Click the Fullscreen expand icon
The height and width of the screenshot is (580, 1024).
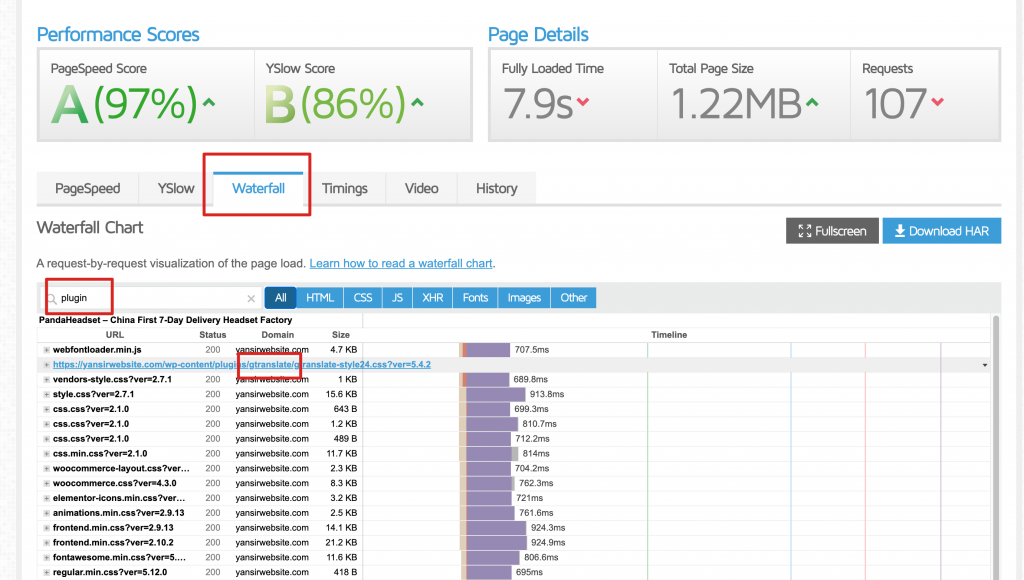tap(804, 231)
